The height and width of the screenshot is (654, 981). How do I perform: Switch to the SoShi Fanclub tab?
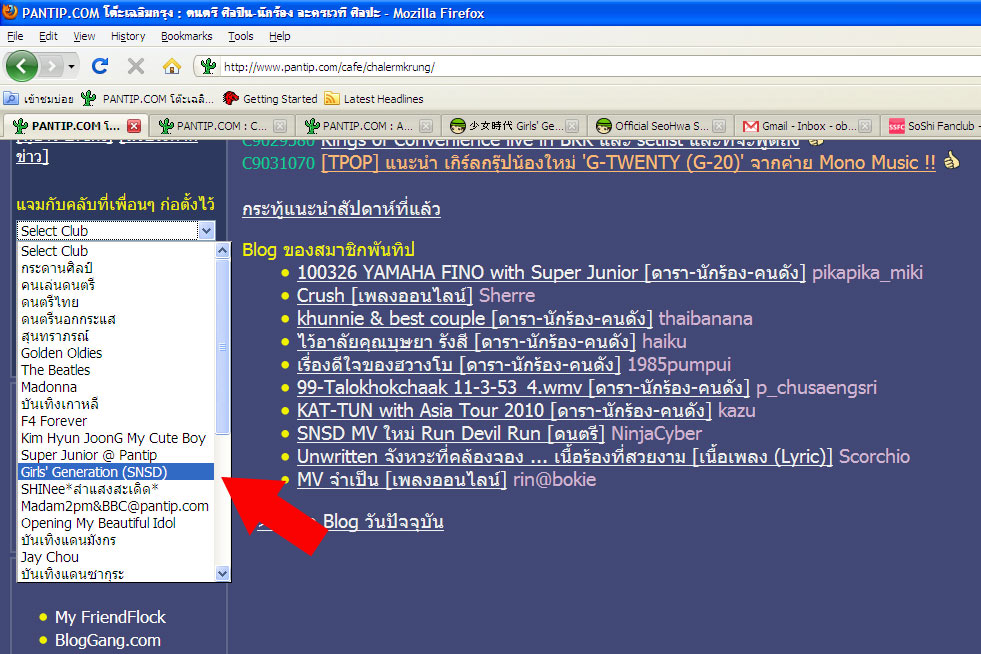click(932, 126)
